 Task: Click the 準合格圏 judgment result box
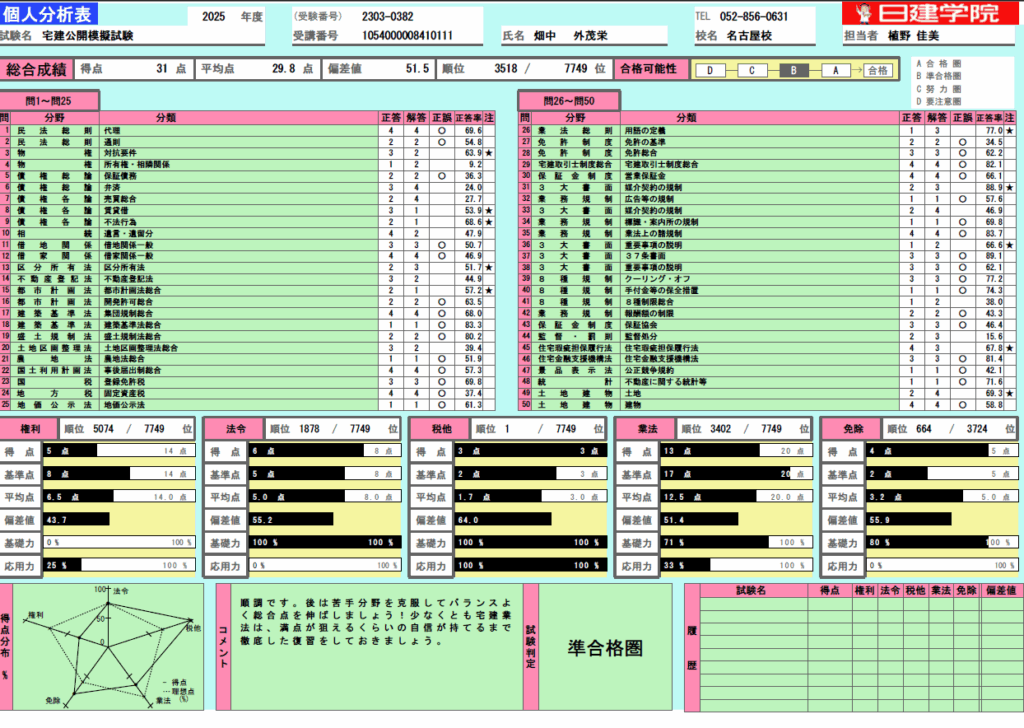coord(606,648)
